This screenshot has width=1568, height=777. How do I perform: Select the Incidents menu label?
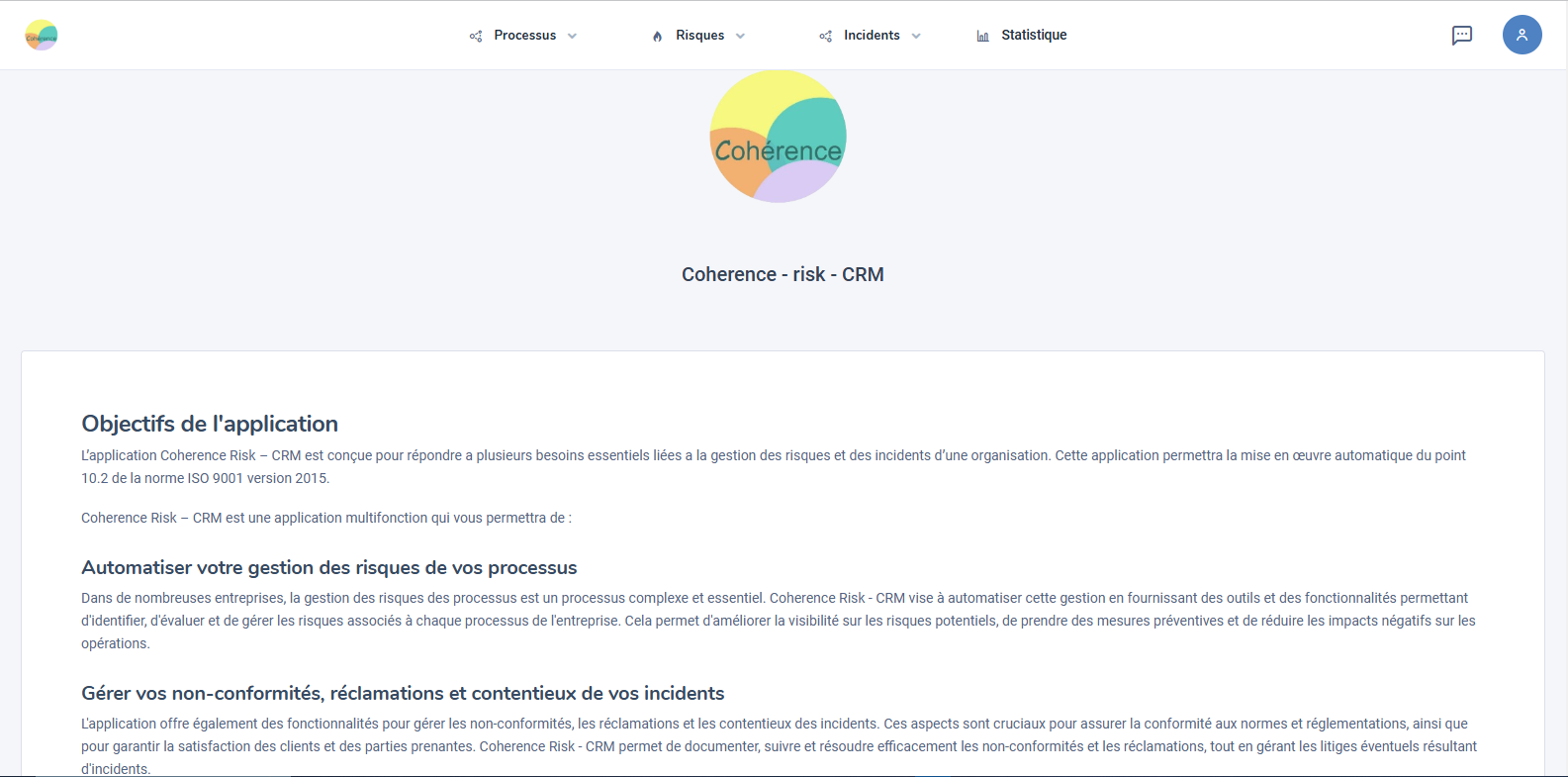[x=872, y=35]
